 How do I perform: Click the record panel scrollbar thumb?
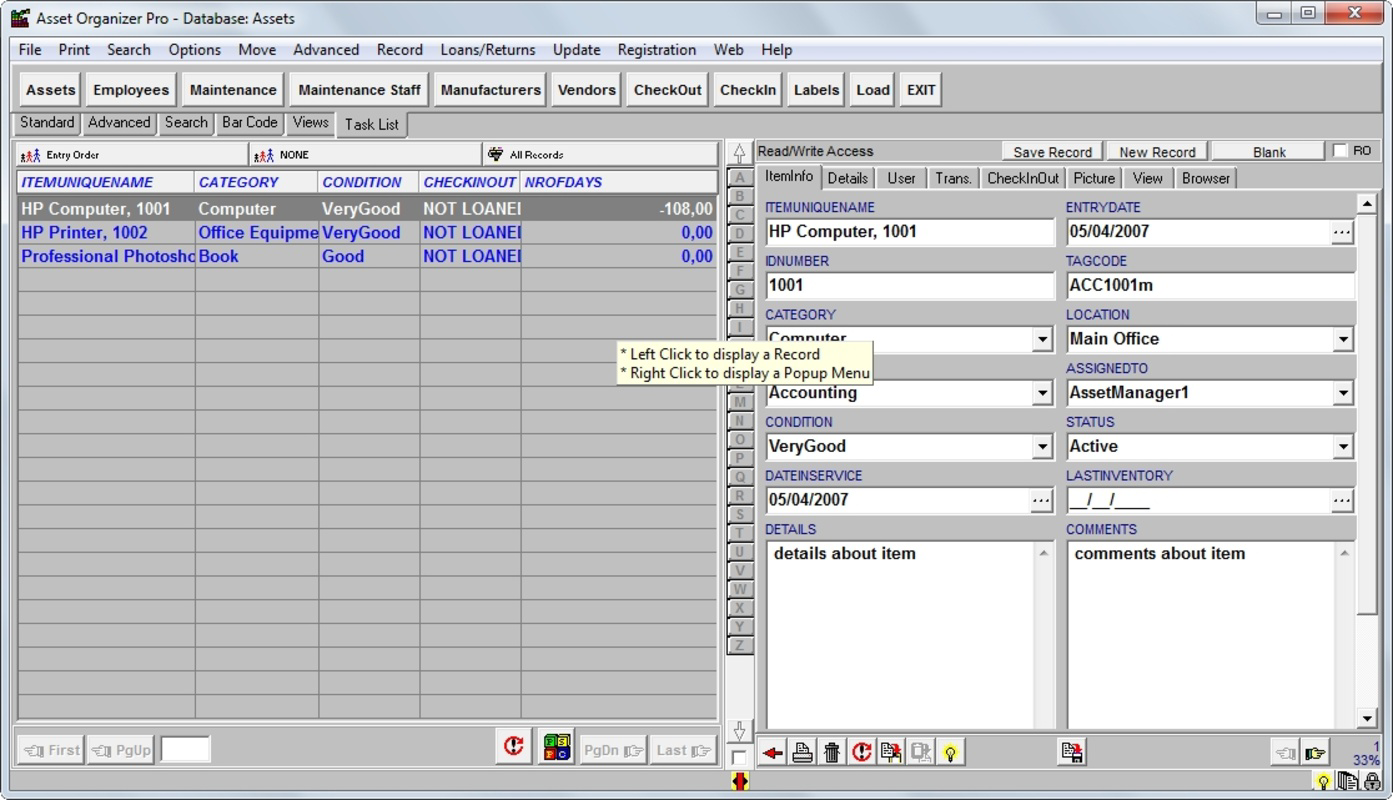1367,414
